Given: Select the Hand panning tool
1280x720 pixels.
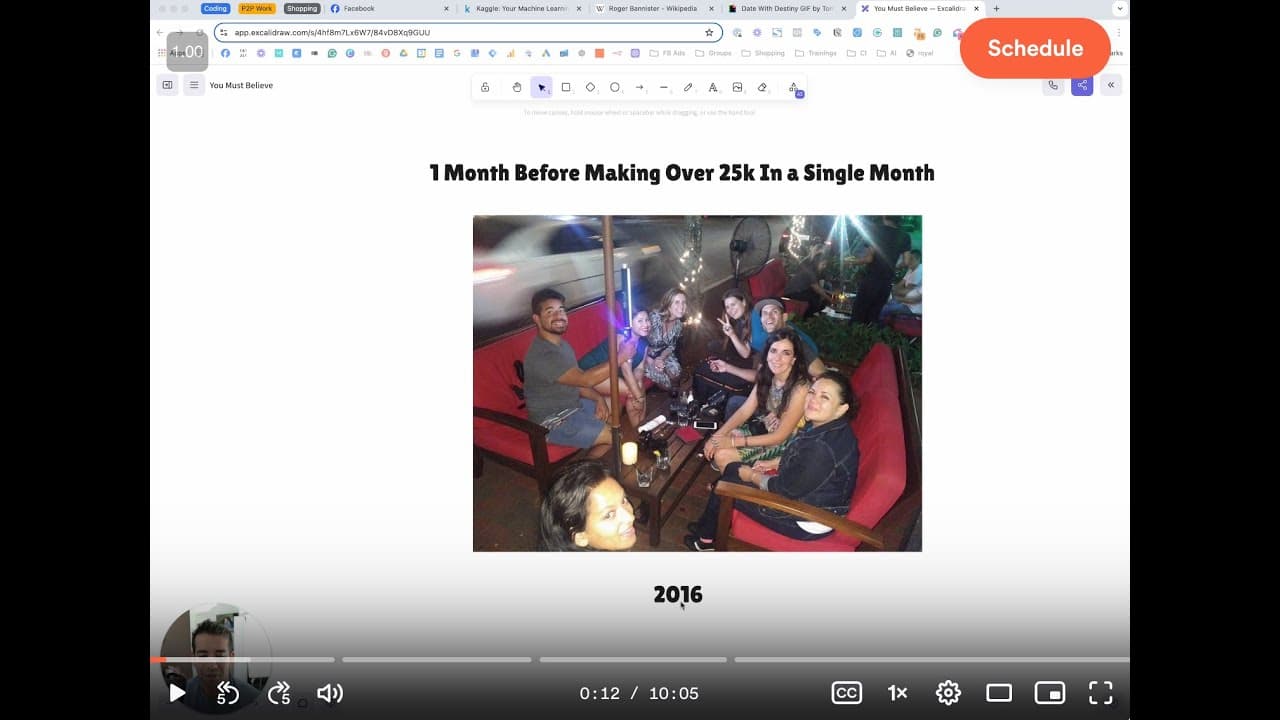Looking at the screenshot, I should (517, 87).
